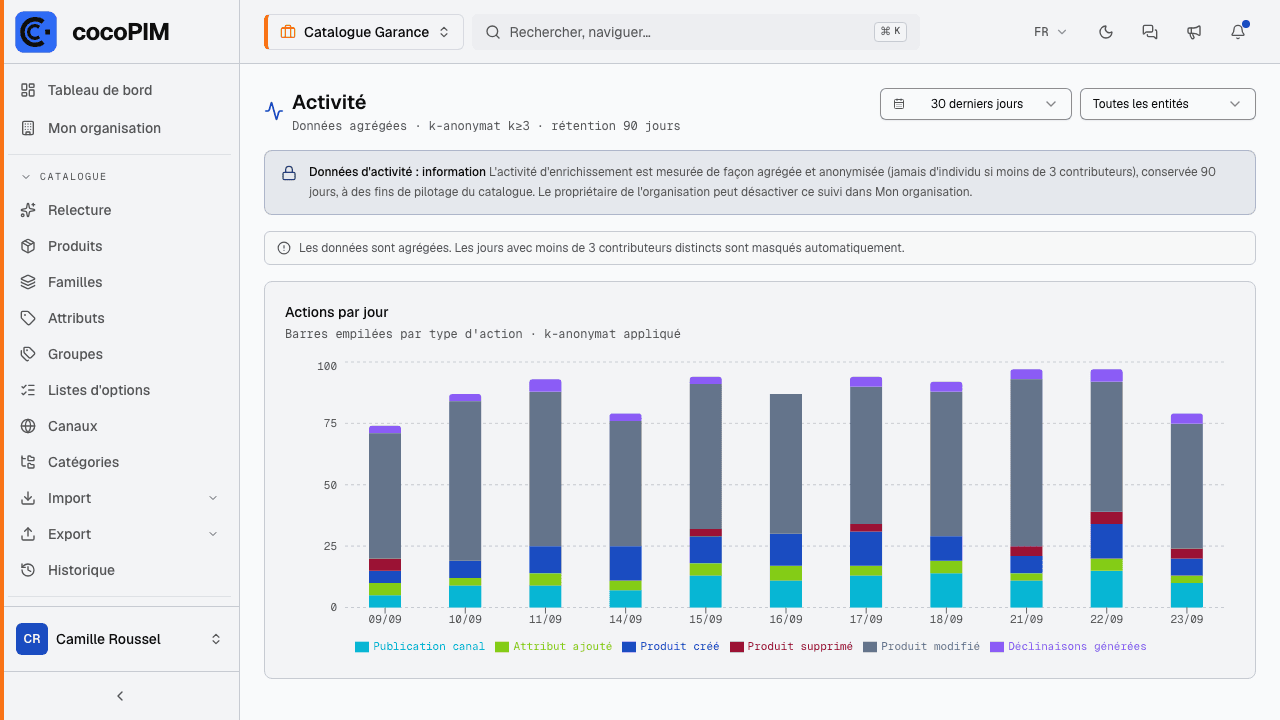Open the Historique section

[x=120, y=570]
